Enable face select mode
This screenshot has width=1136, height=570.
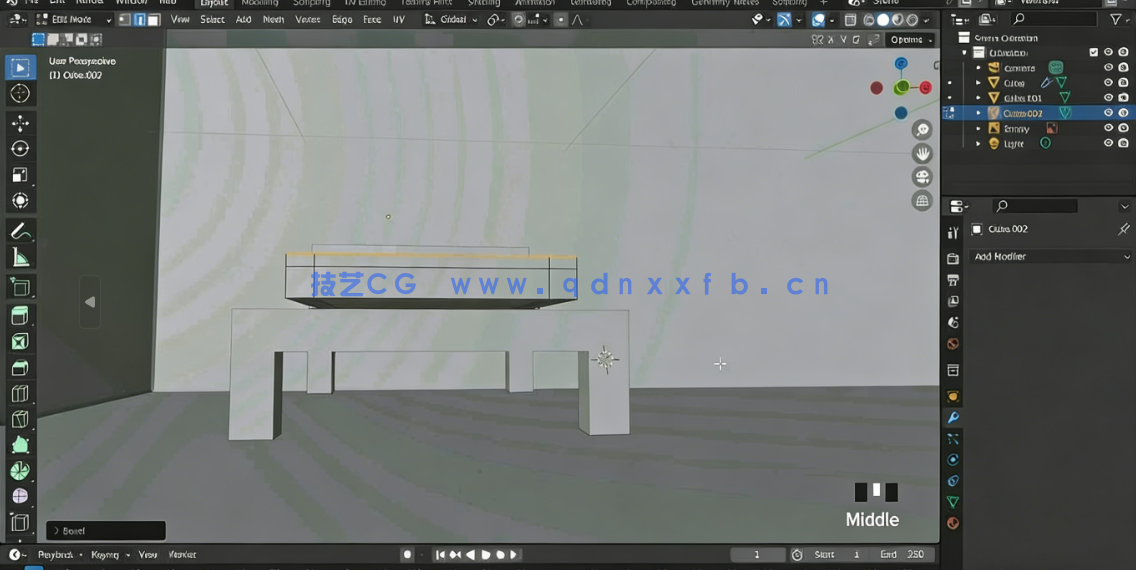[154, 20]
